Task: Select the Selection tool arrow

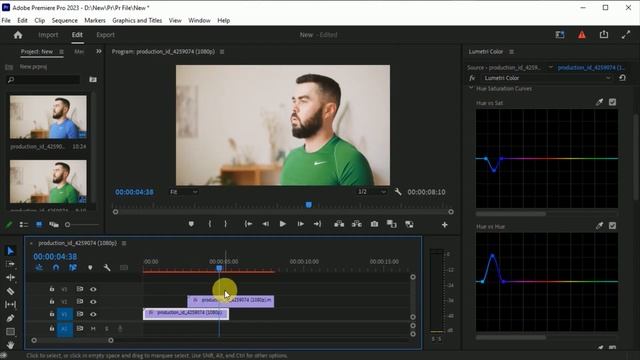Action: (10, 251)
